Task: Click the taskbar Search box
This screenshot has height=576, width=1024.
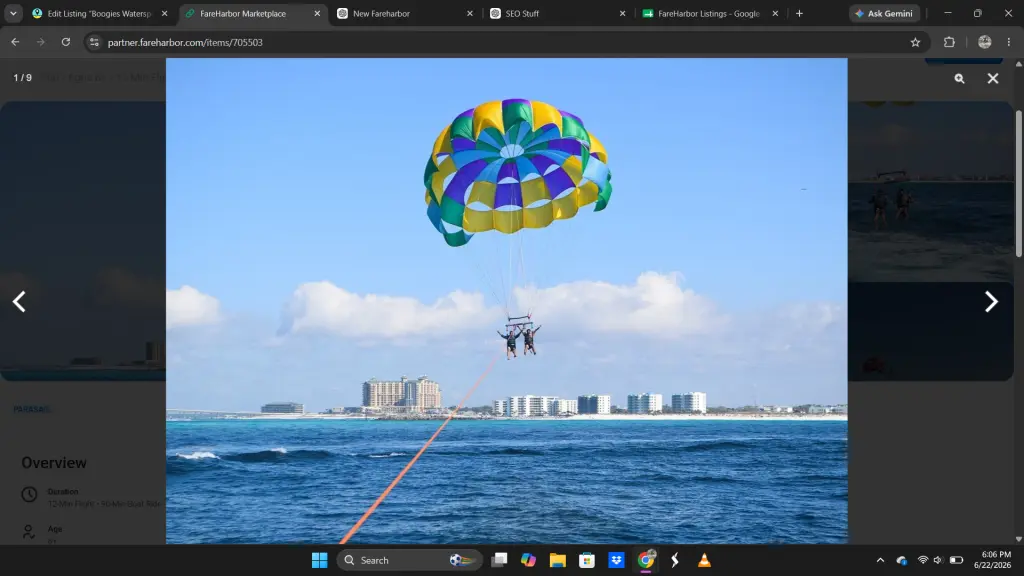Action: click(x=409, y=560)
